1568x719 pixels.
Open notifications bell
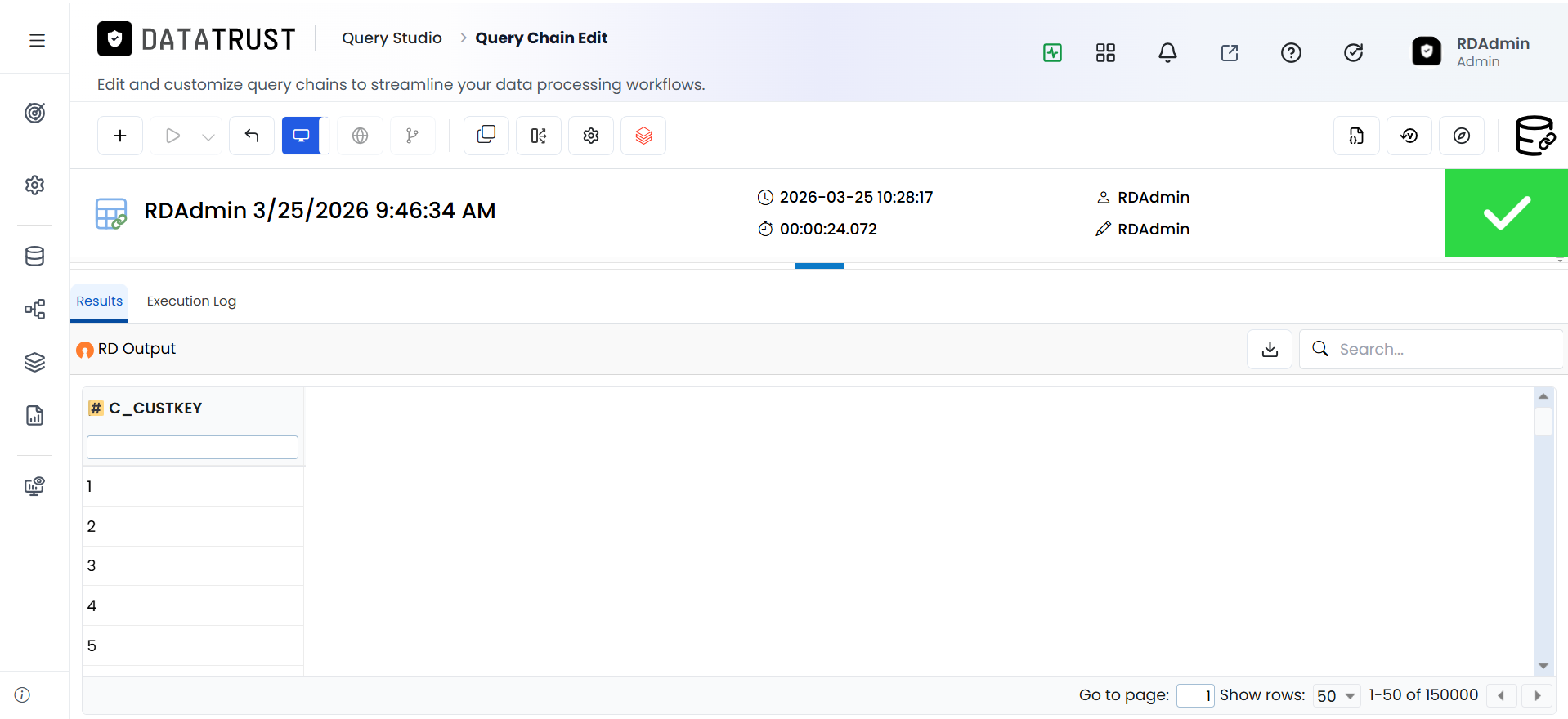click(x=1167, y=53)
